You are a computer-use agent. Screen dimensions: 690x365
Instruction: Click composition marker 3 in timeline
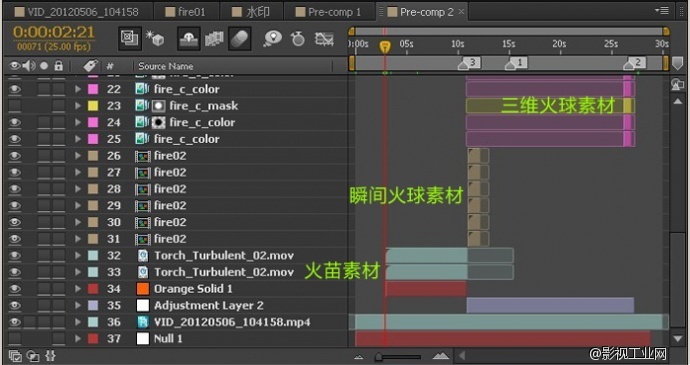coord(469,63)
